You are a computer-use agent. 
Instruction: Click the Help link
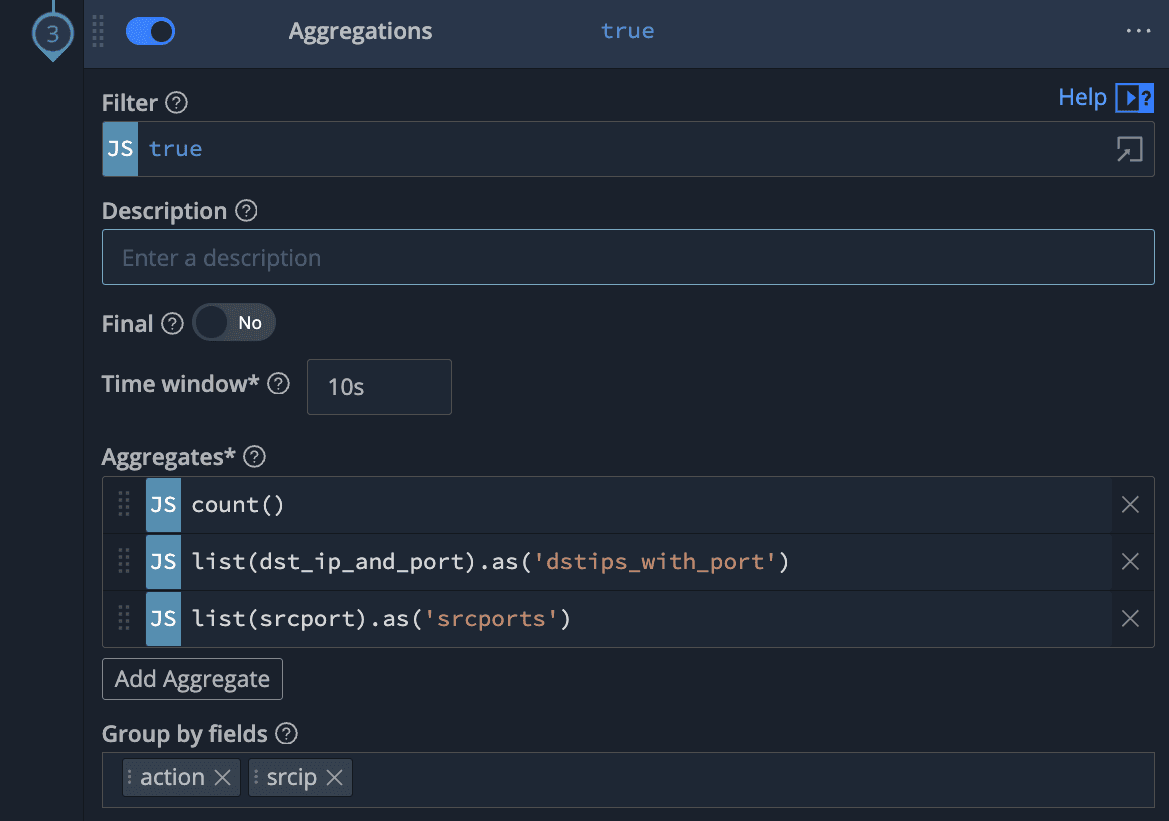1082,97
